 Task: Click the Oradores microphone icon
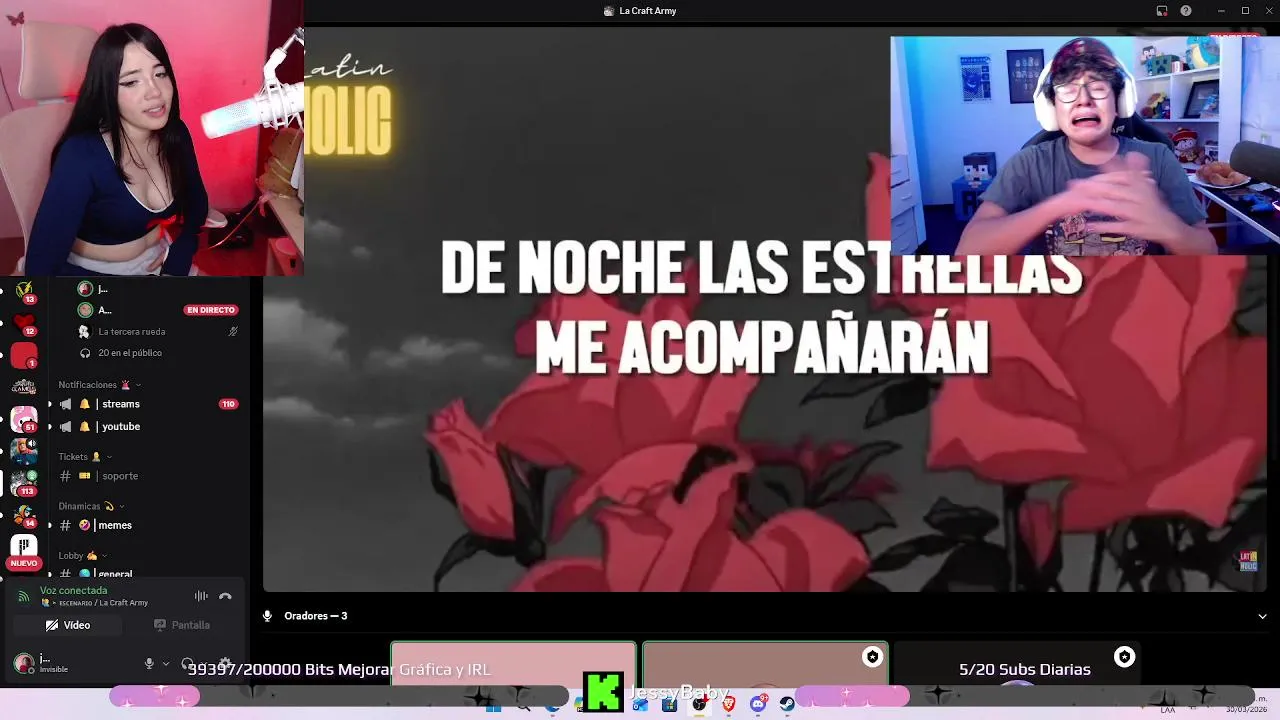pyautogui.click(x=267, y=616)
